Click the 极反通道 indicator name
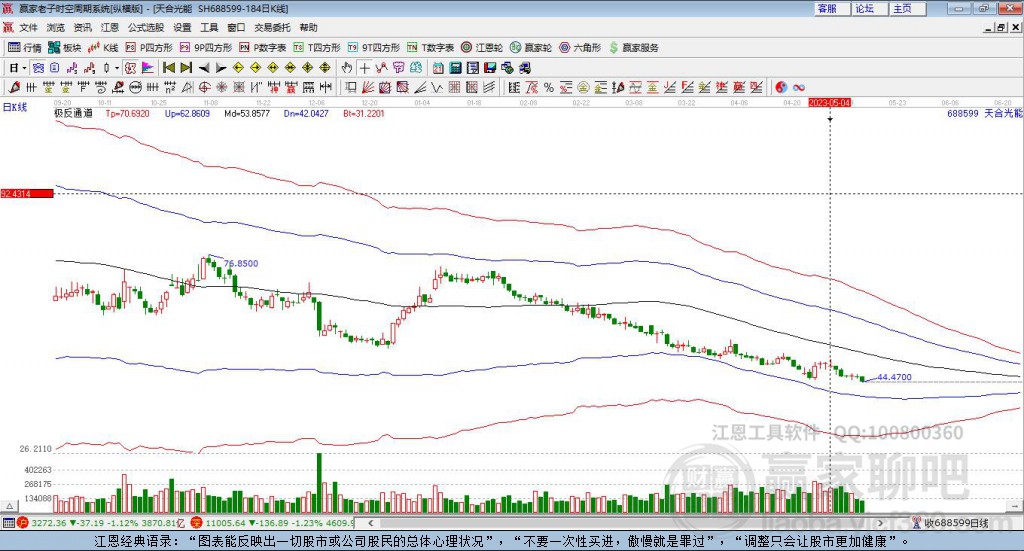 [73, 113]
